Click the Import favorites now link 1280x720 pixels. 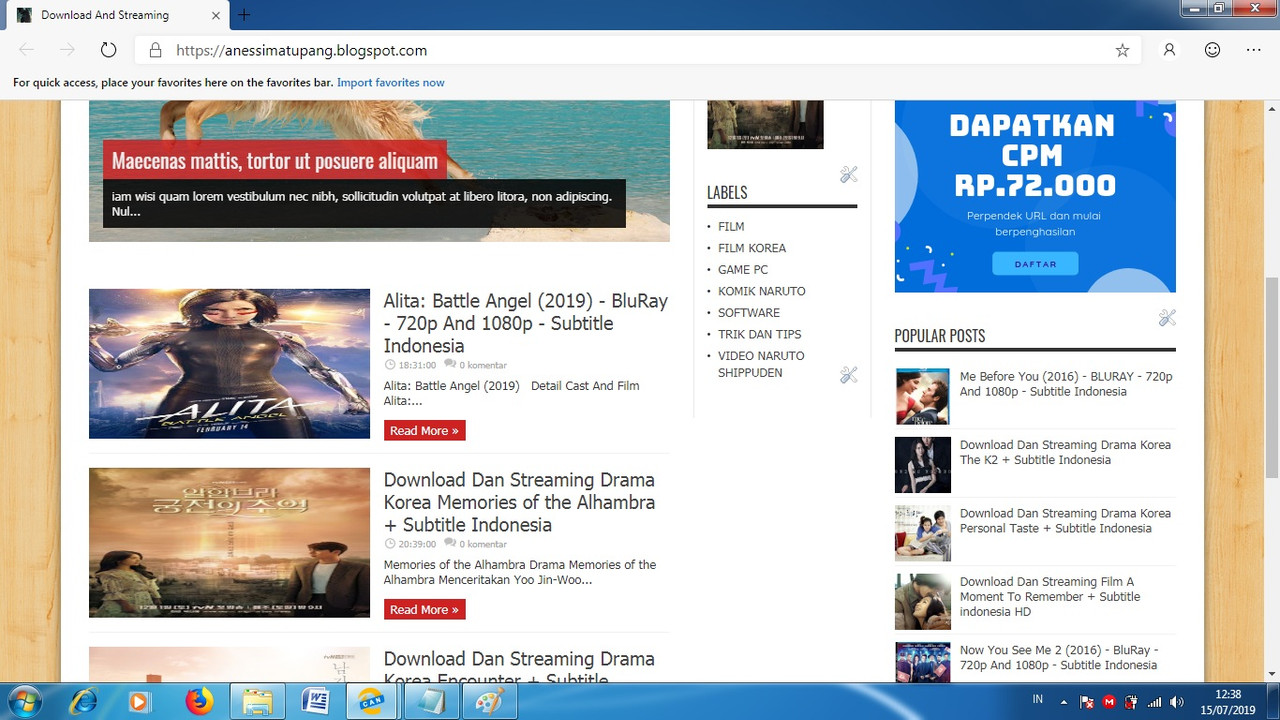[x=390, y=82]
